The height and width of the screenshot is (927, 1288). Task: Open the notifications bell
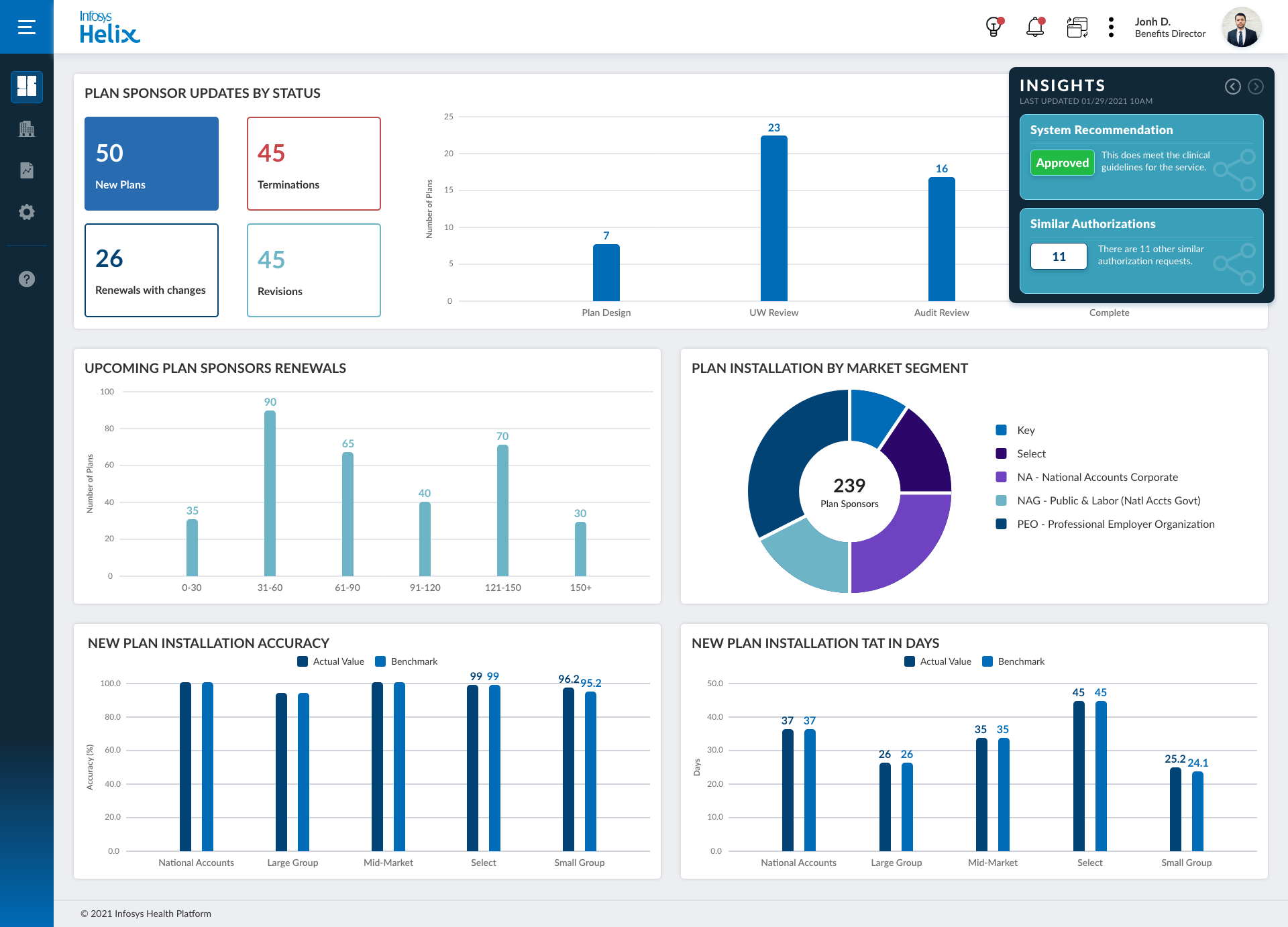[x=1035, y=28]
